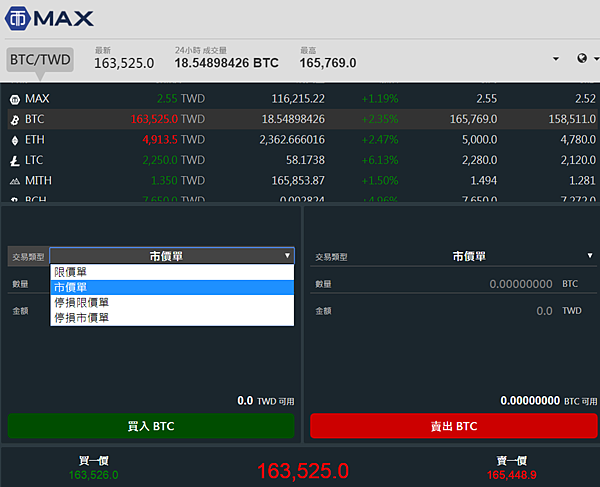Image resolution: width=600 pixels, height=487 pixels.
Task: Select the ETH market row name
Action: [x=35, y=140]
